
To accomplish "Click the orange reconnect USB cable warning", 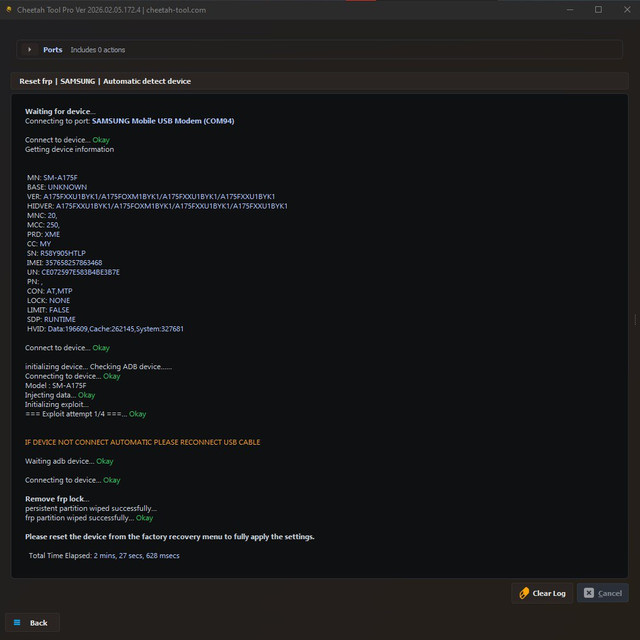I will click(x=142, y=442).
